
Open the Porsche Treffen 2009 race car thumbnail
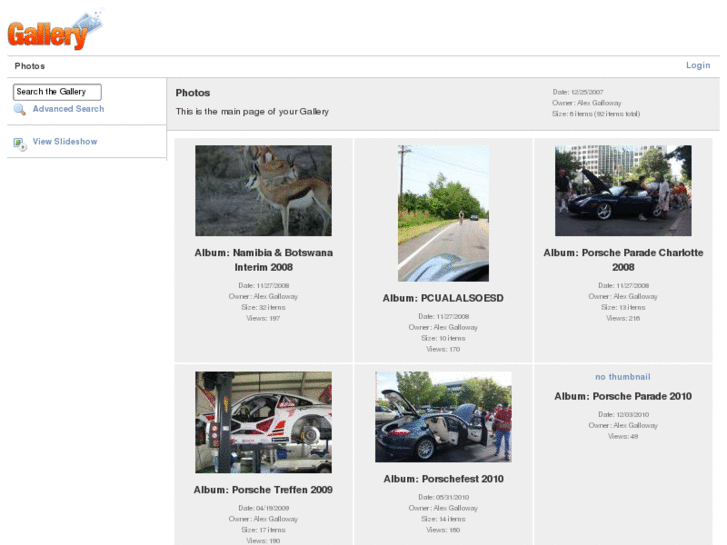pyautogui.click(x=263, y=422)
